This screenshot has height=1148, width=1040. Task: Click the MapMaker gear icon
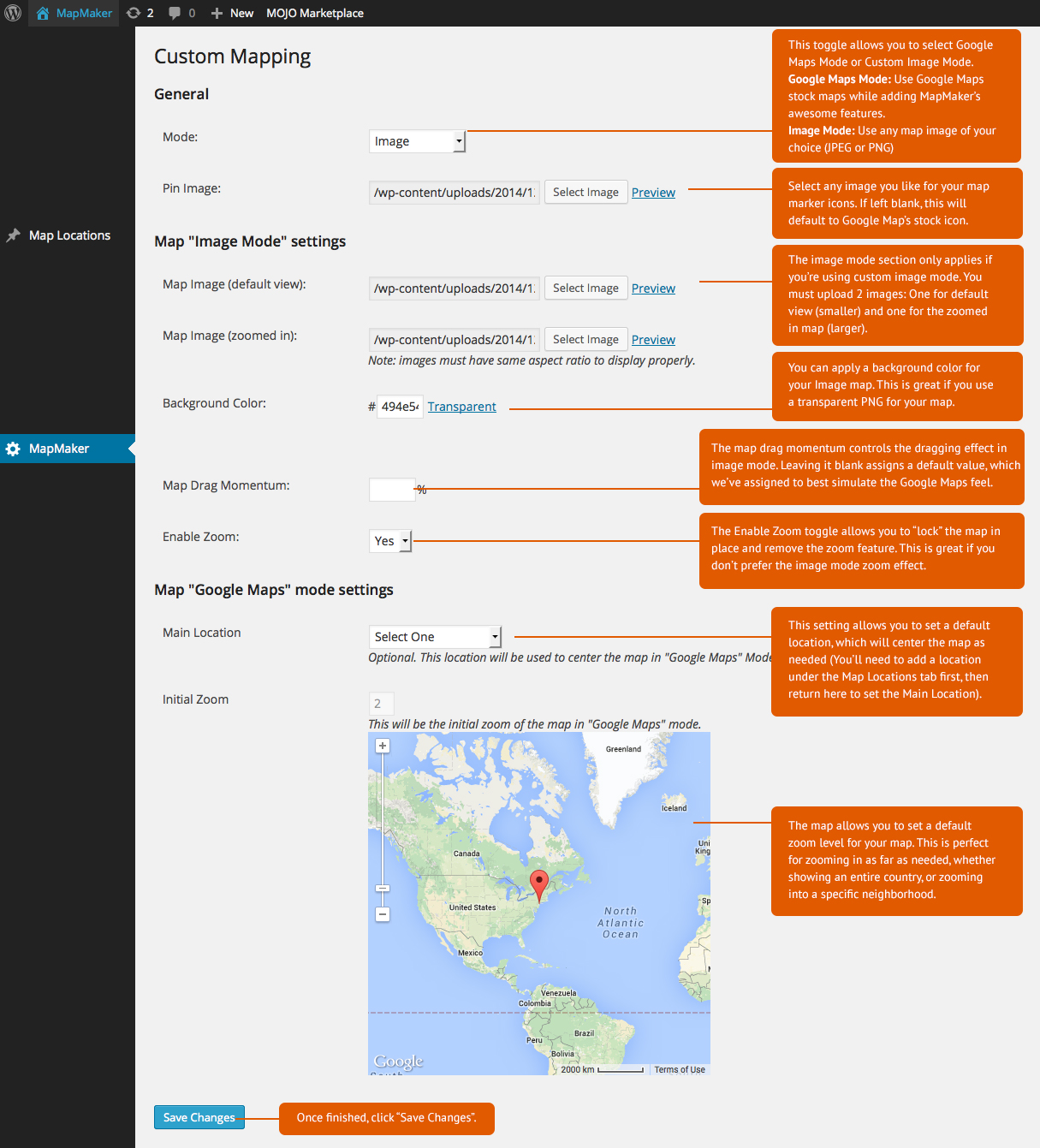(x=14, y=449)
